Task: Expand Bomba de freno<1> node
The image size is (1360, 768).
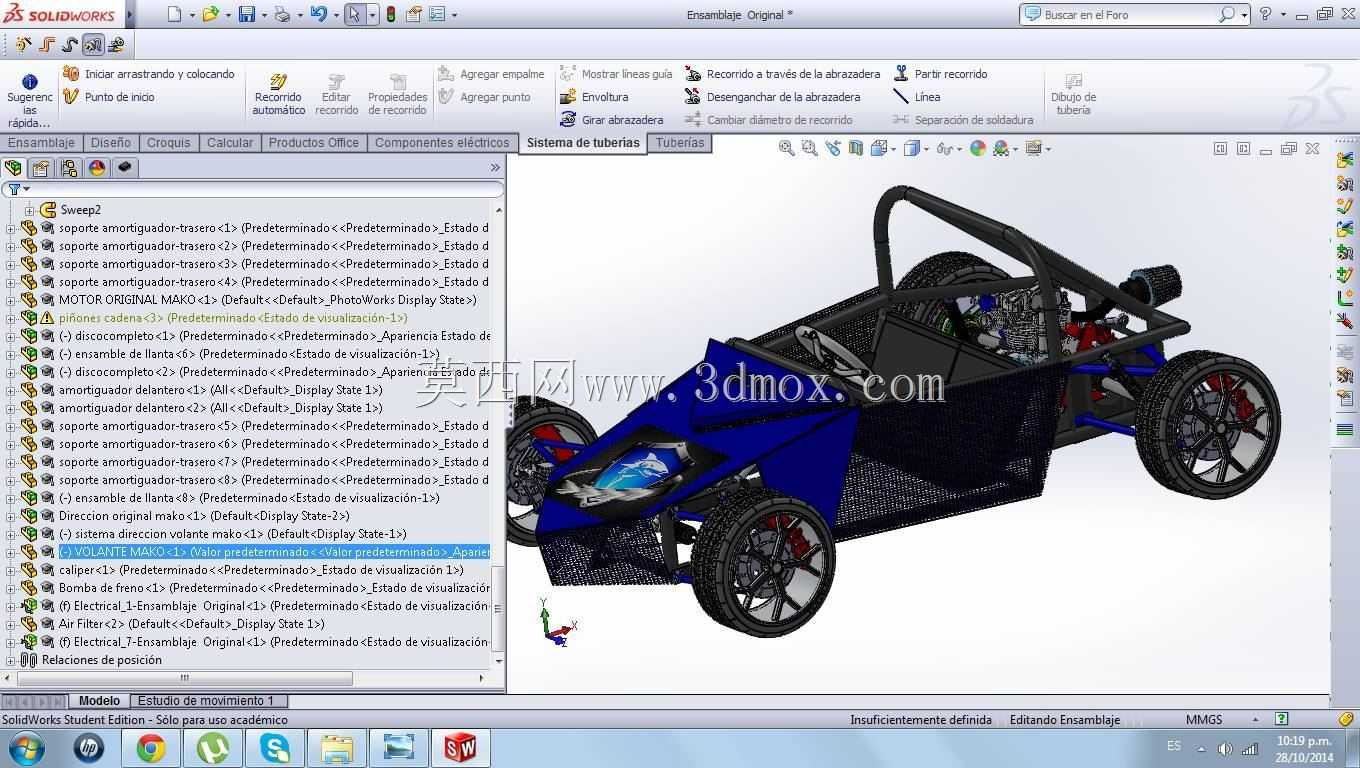Action: (11, 588)
